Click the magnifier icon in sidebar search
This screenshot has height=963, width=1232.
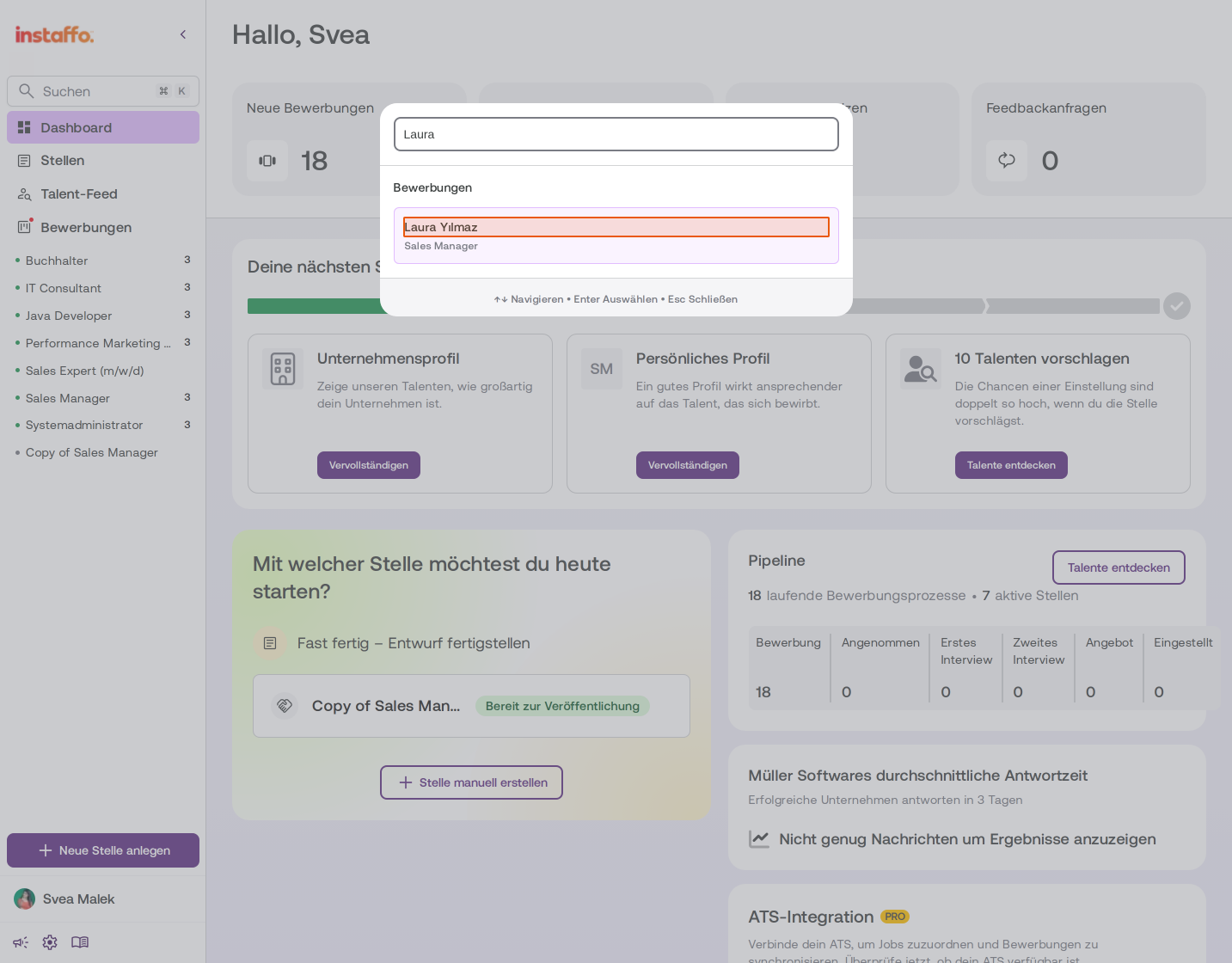coord(27,91)
